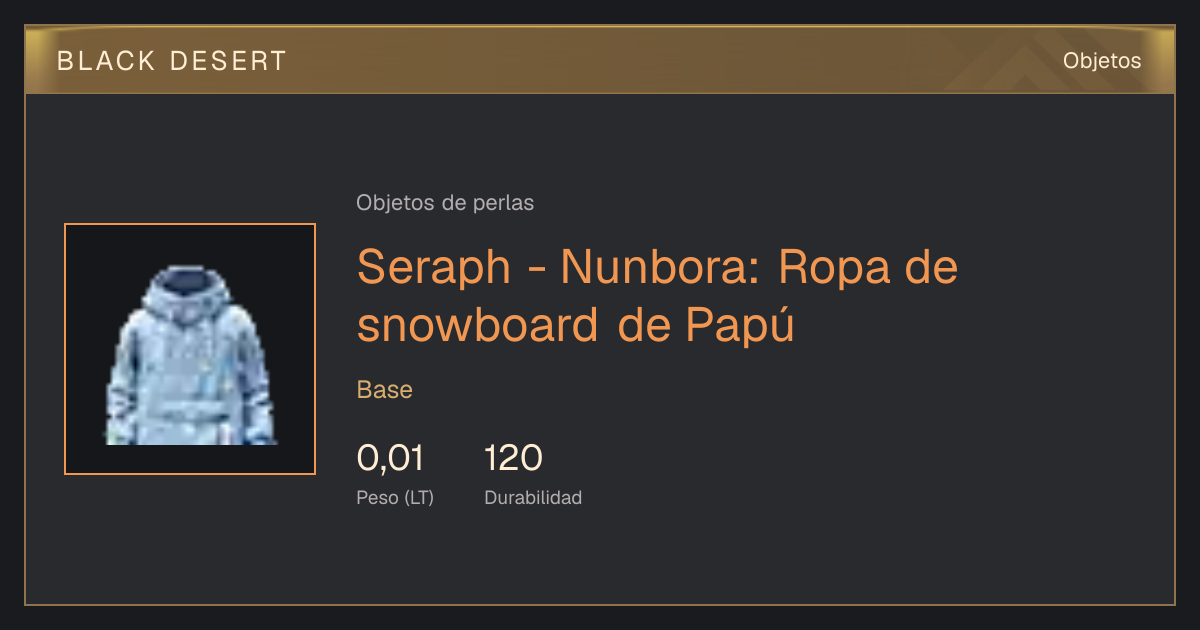1200x630 pixels.
Task: Click the Durabilidad label
Action: [533, 498]
